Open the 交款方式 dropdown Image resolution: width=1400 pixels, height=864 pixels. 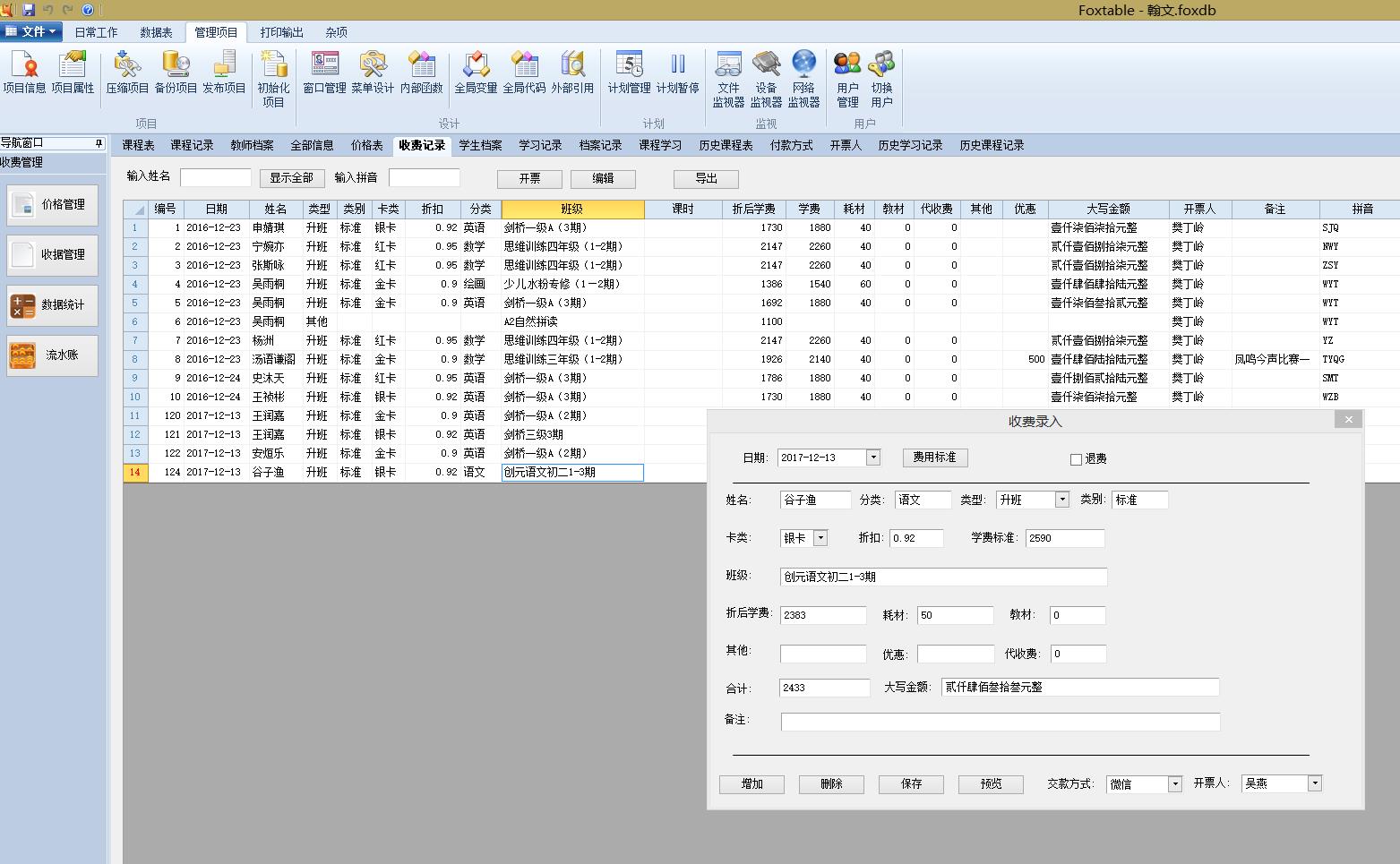coord(1175,784)
